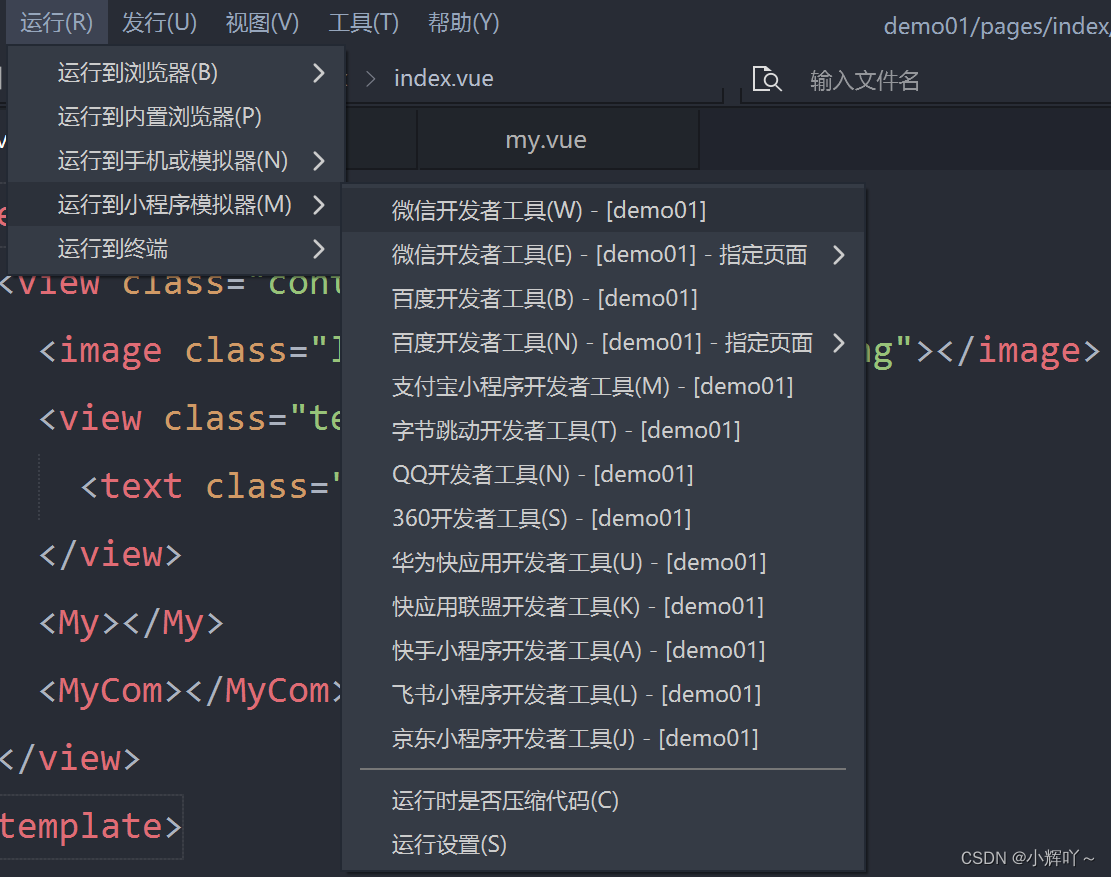Open the 视图(V) menu
1111x877 pixels.
click(262, 23)
